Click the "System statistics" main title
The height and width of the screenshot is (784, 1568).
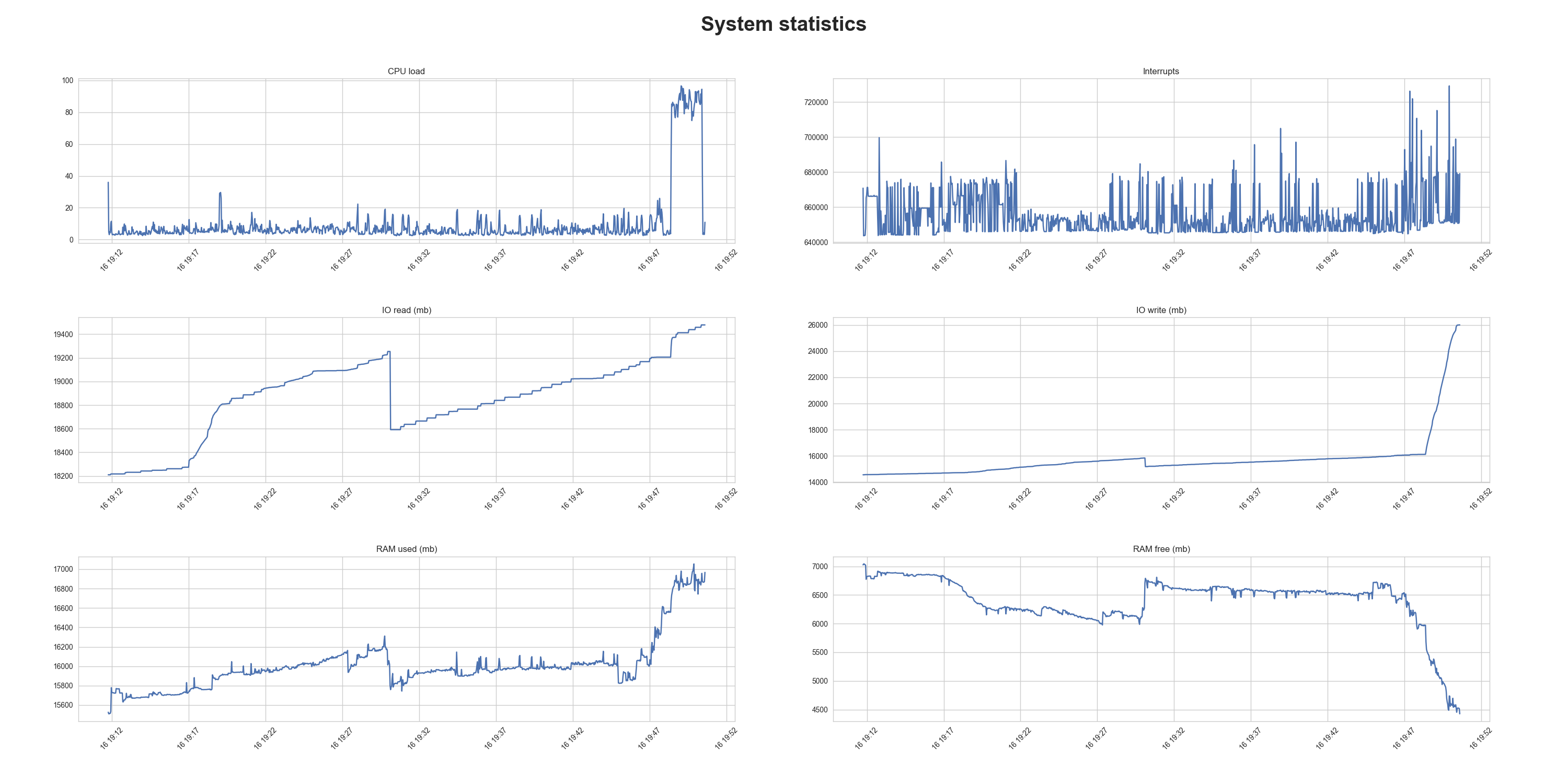tap(783, 24)
